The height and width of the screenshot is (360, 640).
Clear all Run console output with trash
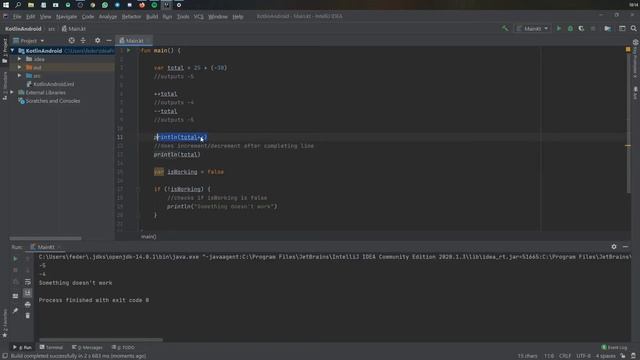click(x=27, y=316)
